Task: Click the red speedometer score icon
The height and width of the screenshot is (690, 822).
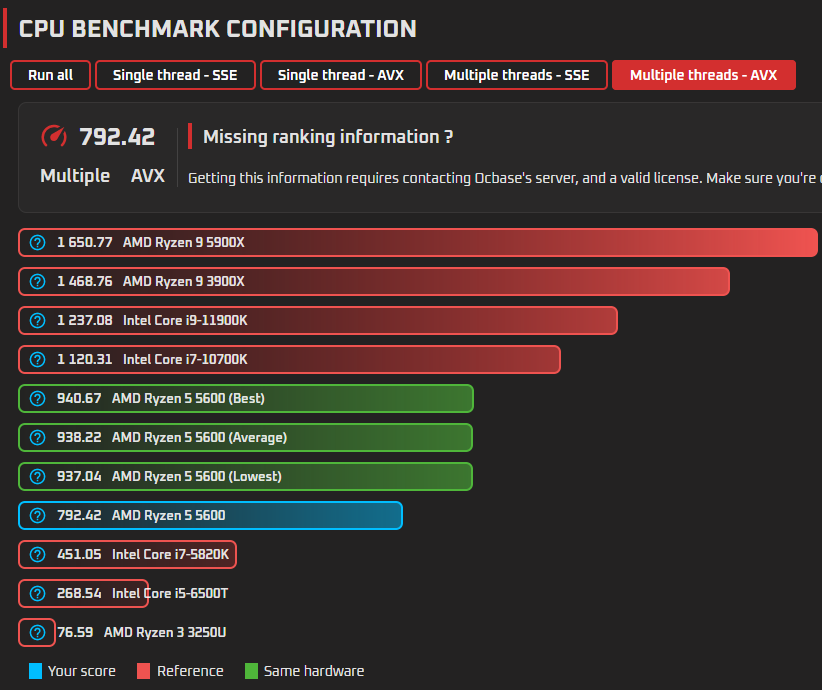Action: (54, 136)
